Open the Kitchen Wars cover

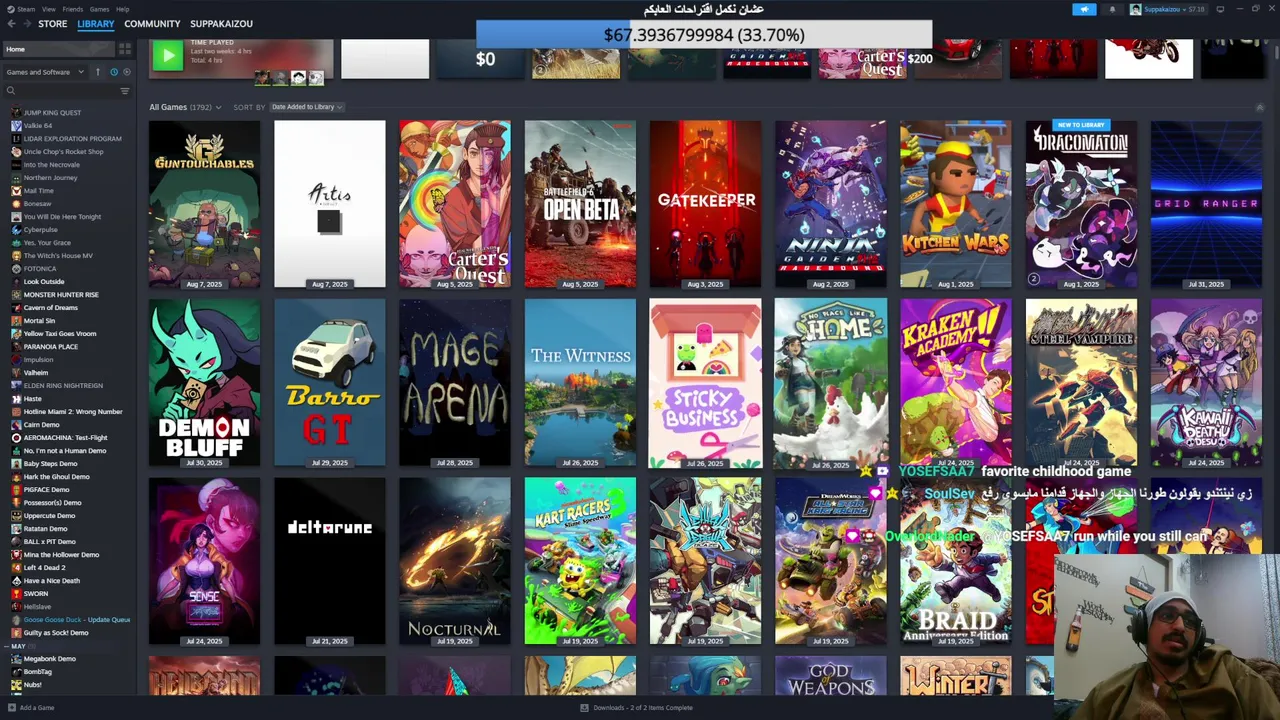955,204
